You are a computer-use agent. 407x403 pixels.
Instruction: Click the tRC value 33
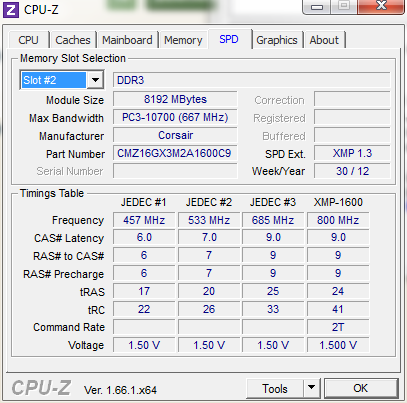273,309
